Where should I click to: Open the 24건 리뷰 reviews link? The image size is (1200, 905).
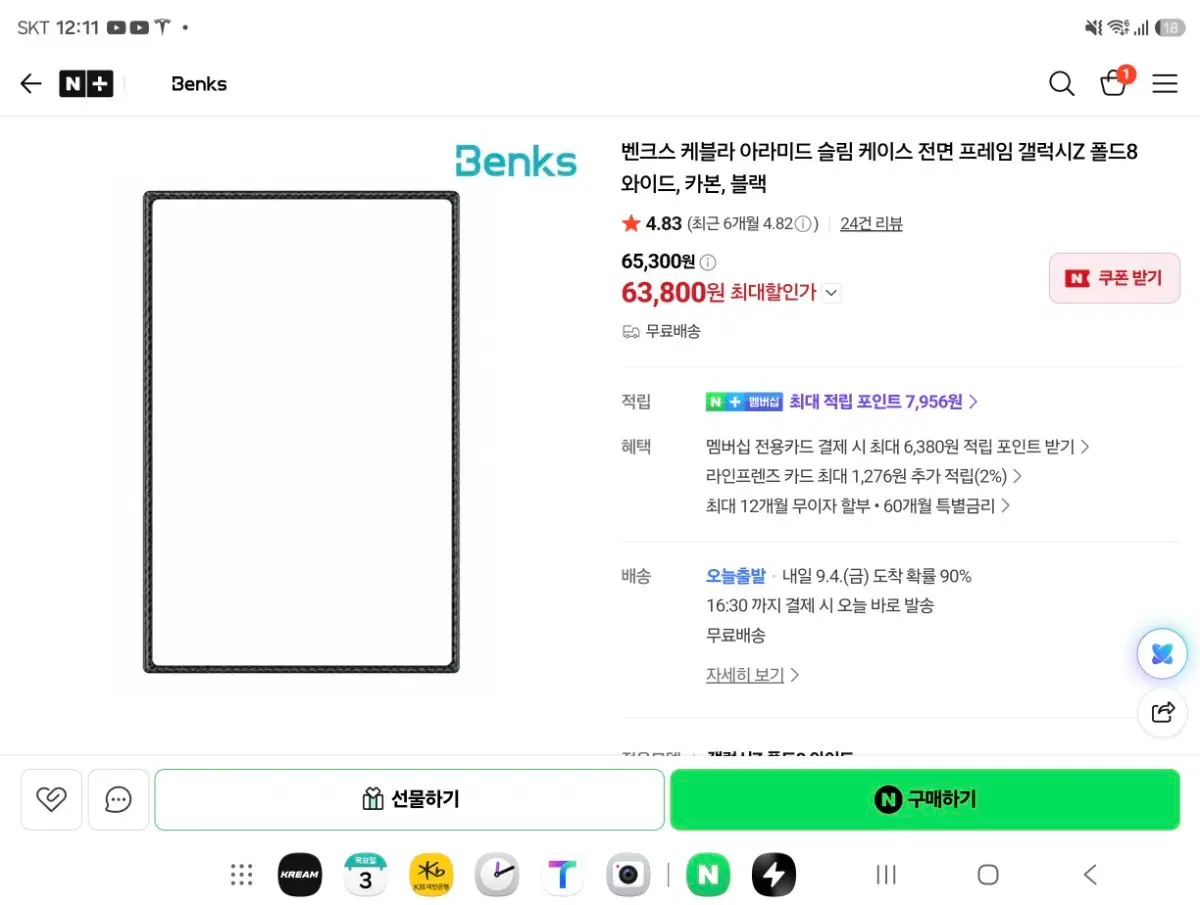coord(871,224)
